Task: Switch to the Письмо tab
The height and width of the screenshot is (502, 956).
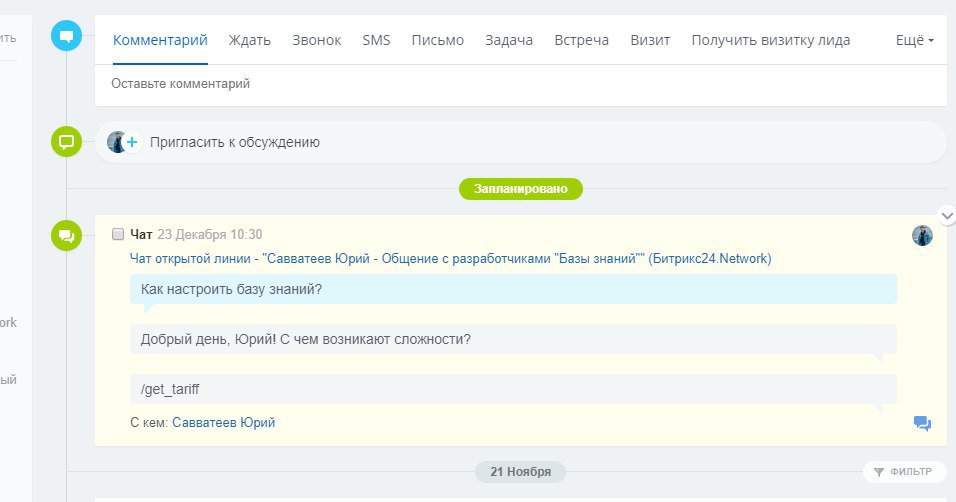Action: [438, 40]
